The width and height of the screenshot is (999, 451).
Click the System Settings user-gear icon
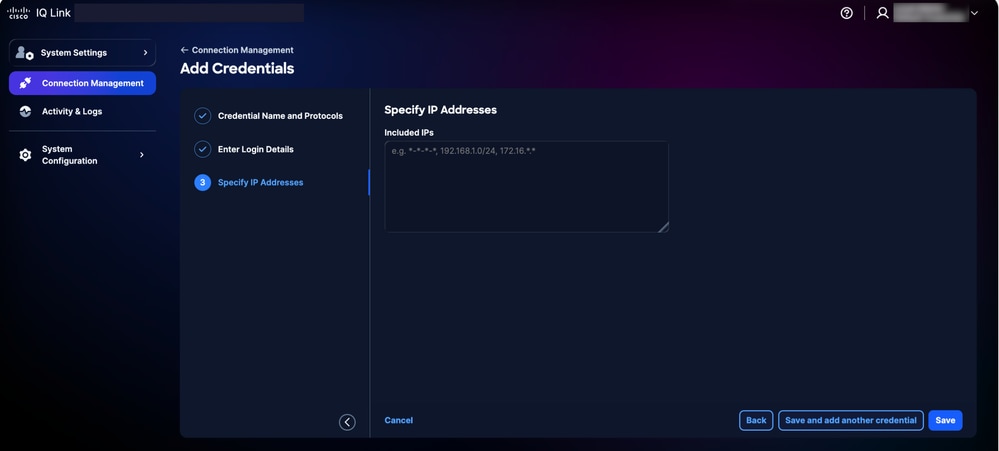click(25, 53)
